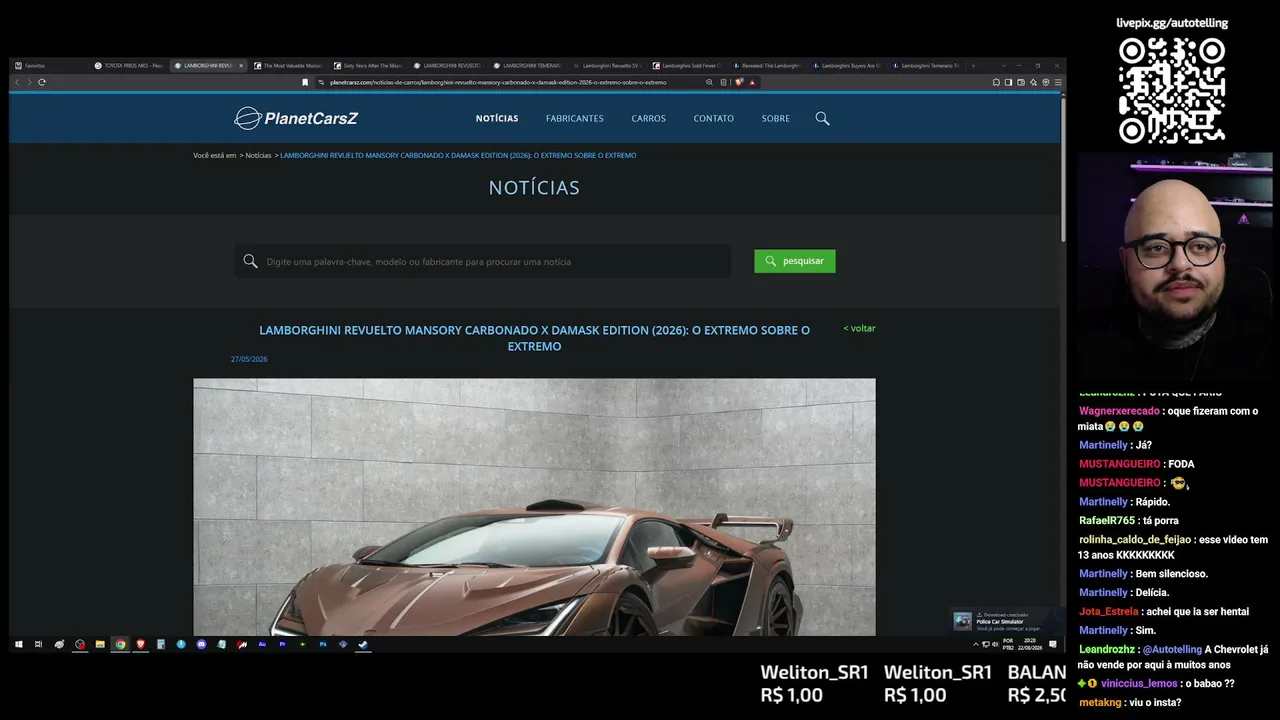Click the Brave Shields icon in address bar
The image size is (1280, 720).
[x=739, y=82]
